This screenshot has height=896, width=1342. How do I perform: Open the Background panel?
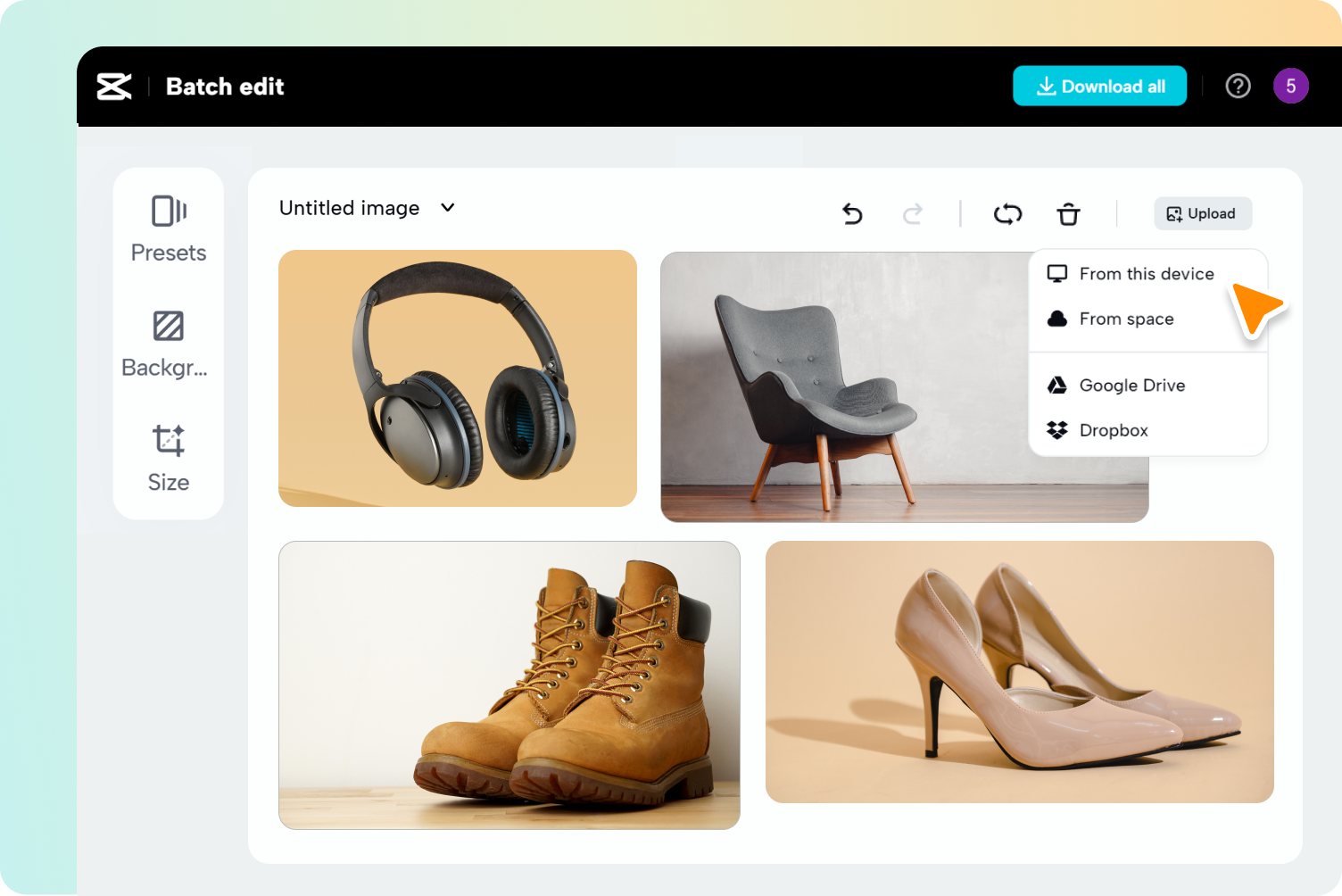(165, 344)
